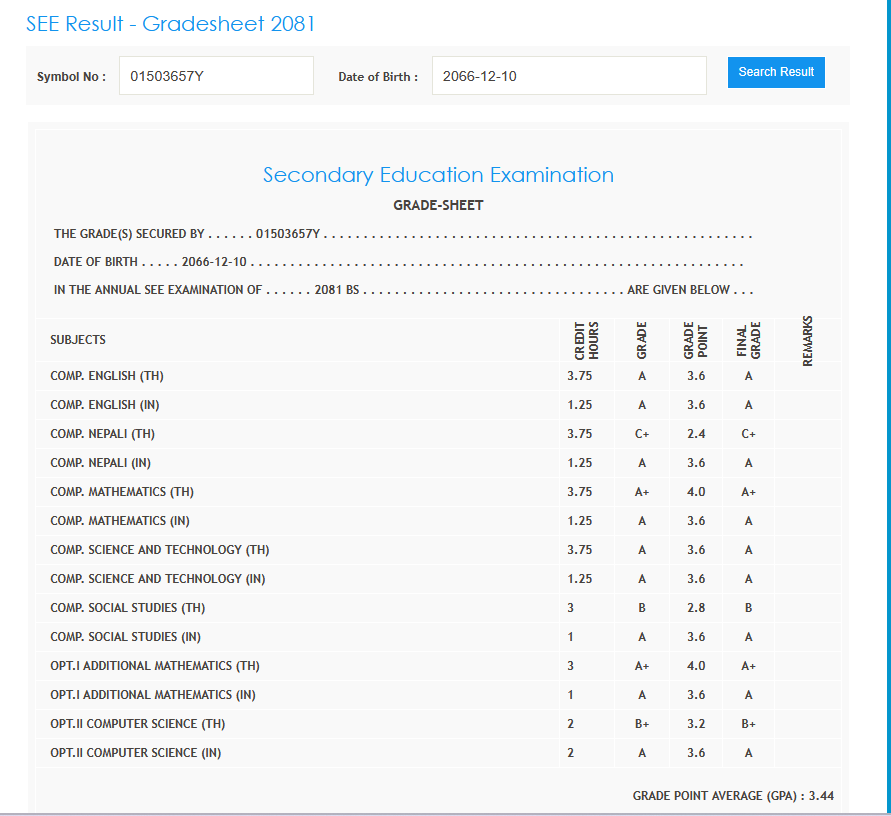Click the FINAL GRADE column header
The height and width of the screenshot is (816, 891).
tap(748, 340)
